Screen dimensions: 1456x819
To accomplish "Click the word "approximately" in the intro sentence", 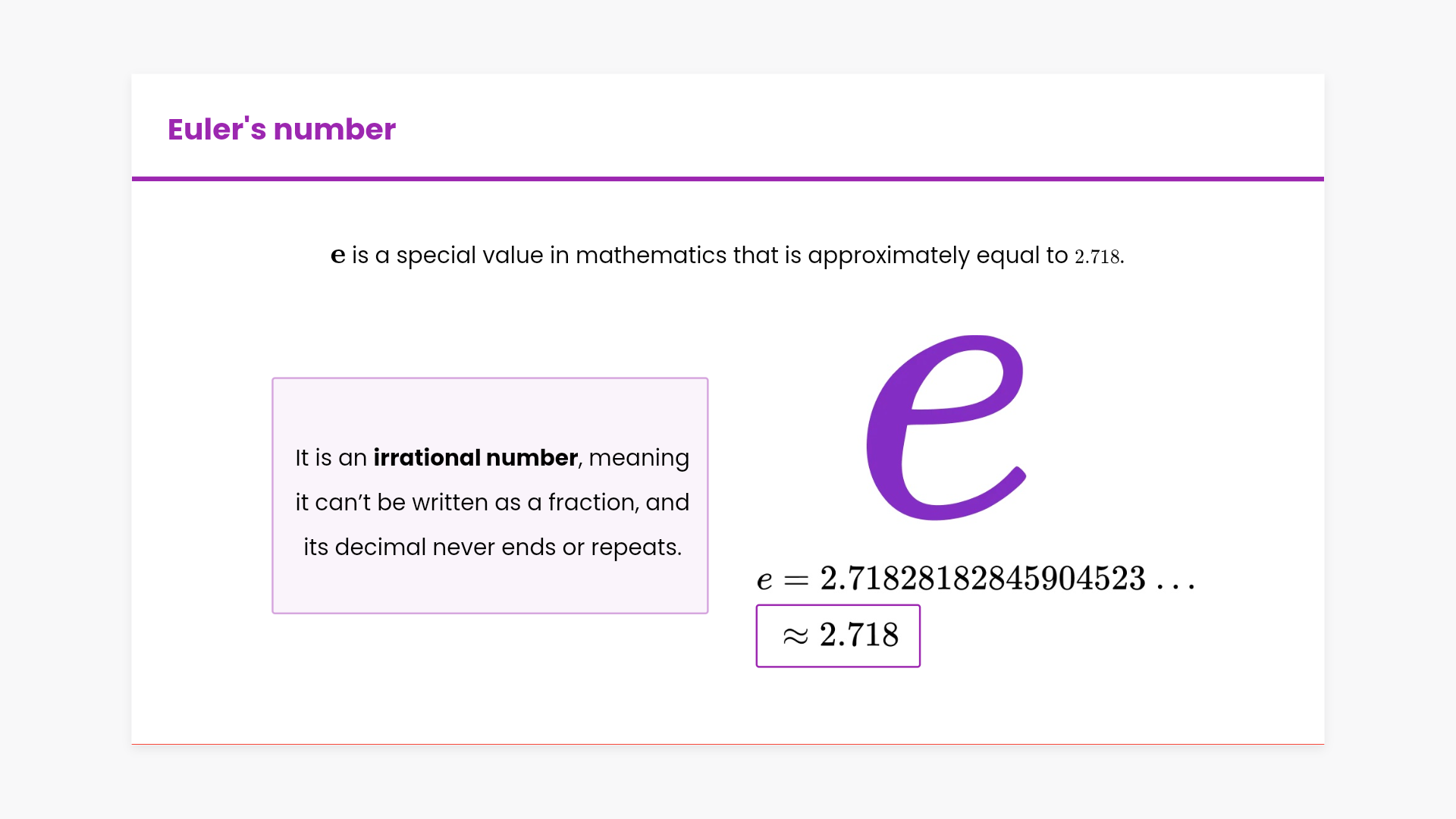I will point(888,256).
